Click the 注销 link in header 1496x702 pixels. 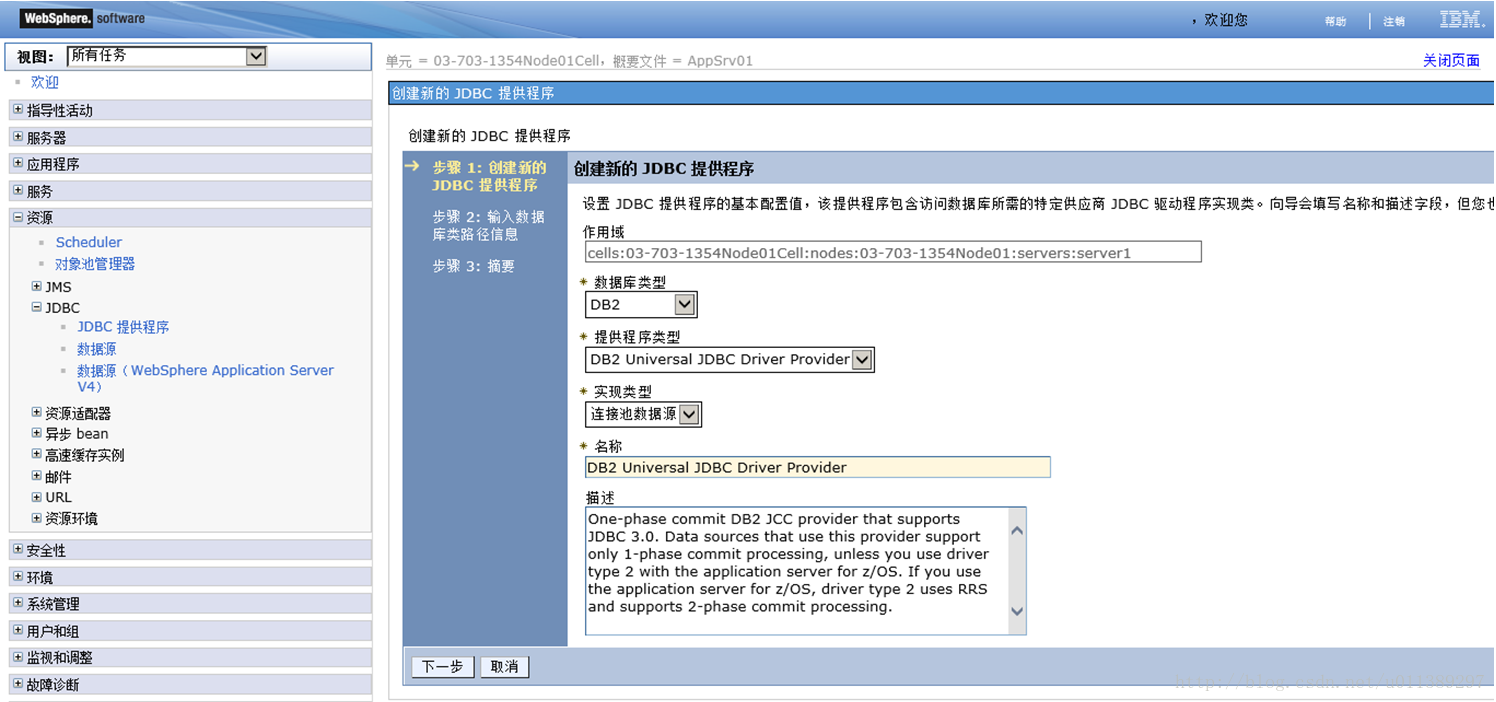pyautogui.click(x=1394, y=21)
